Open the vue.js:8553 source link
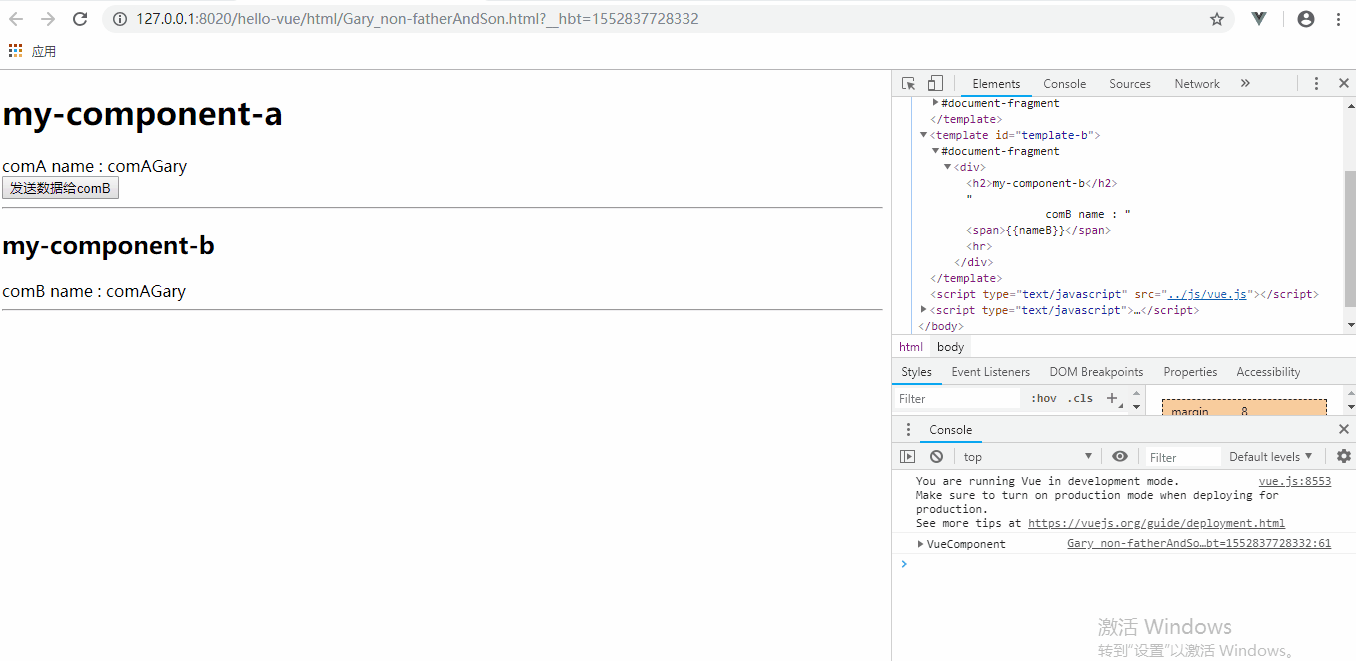1356x661 pixels. coord(1294,481)
